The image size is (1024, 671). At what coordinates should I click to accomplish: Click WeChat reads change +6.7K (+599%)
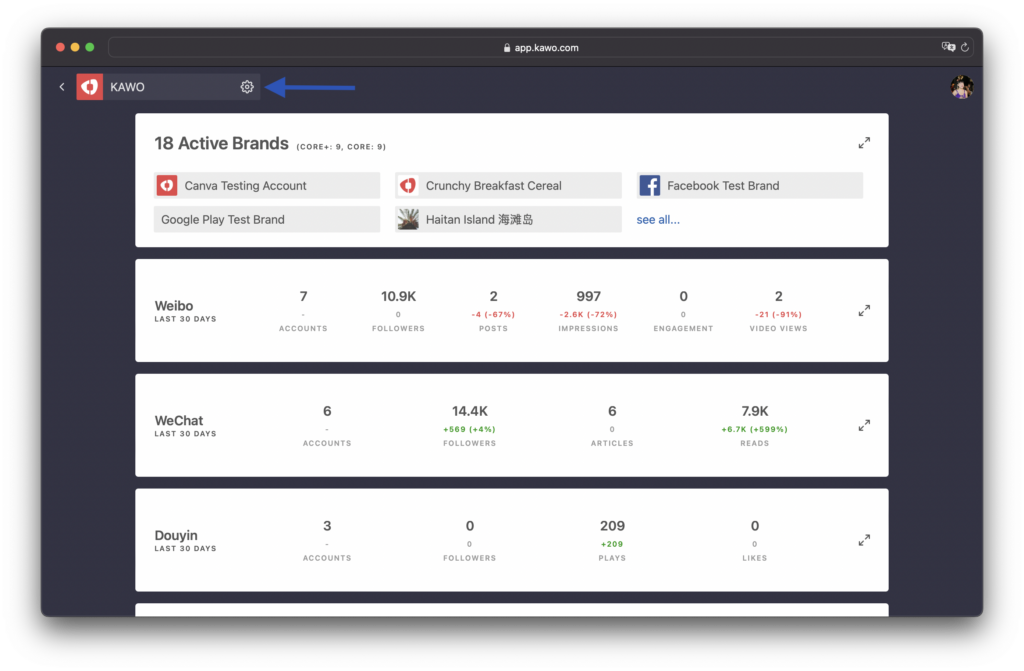754,429
